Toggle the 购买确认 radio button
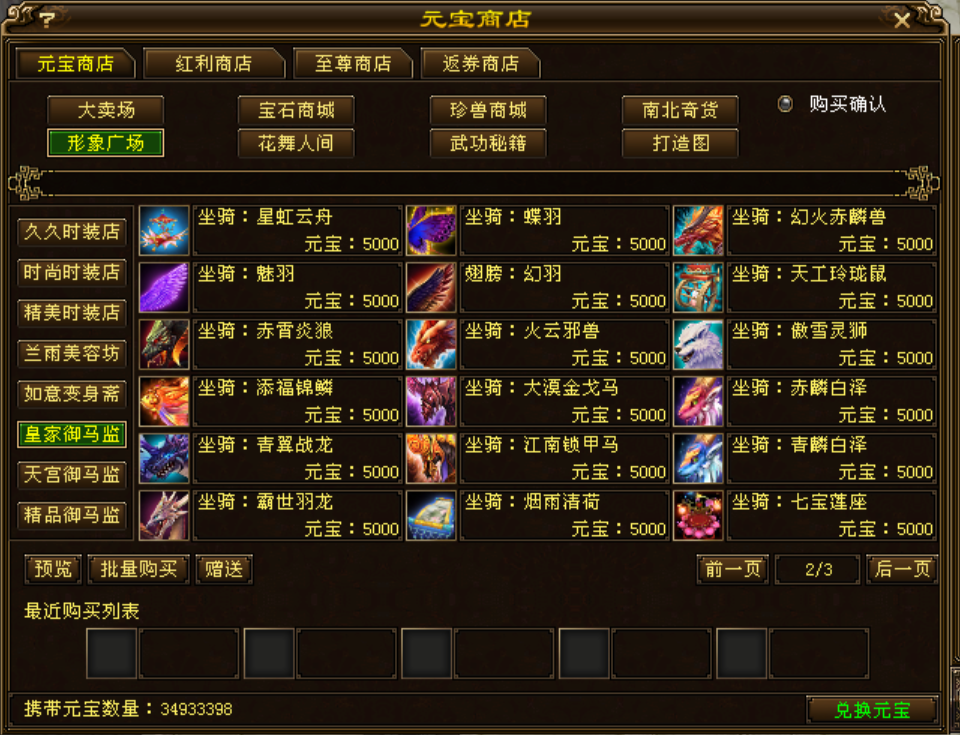960x735 pixels. coord(785,104)
